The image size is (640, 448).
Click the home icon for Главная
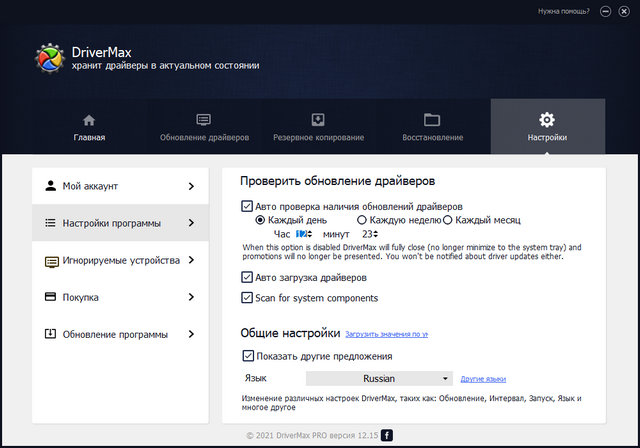click(x=89, y=120)
